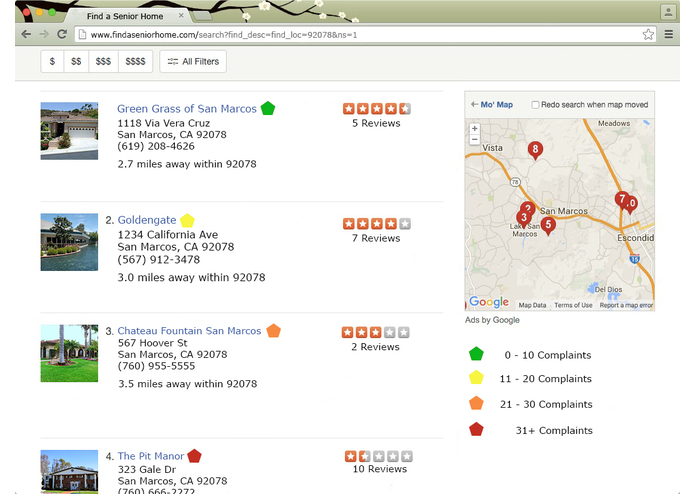
Task: Open Chateau Fountain photo thumbnail
Action: tap(69, 353)
